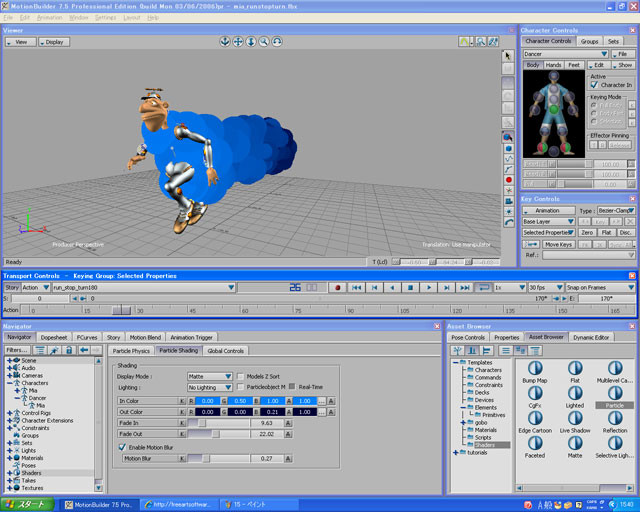Click the Fade Out slider

[218, 434]
